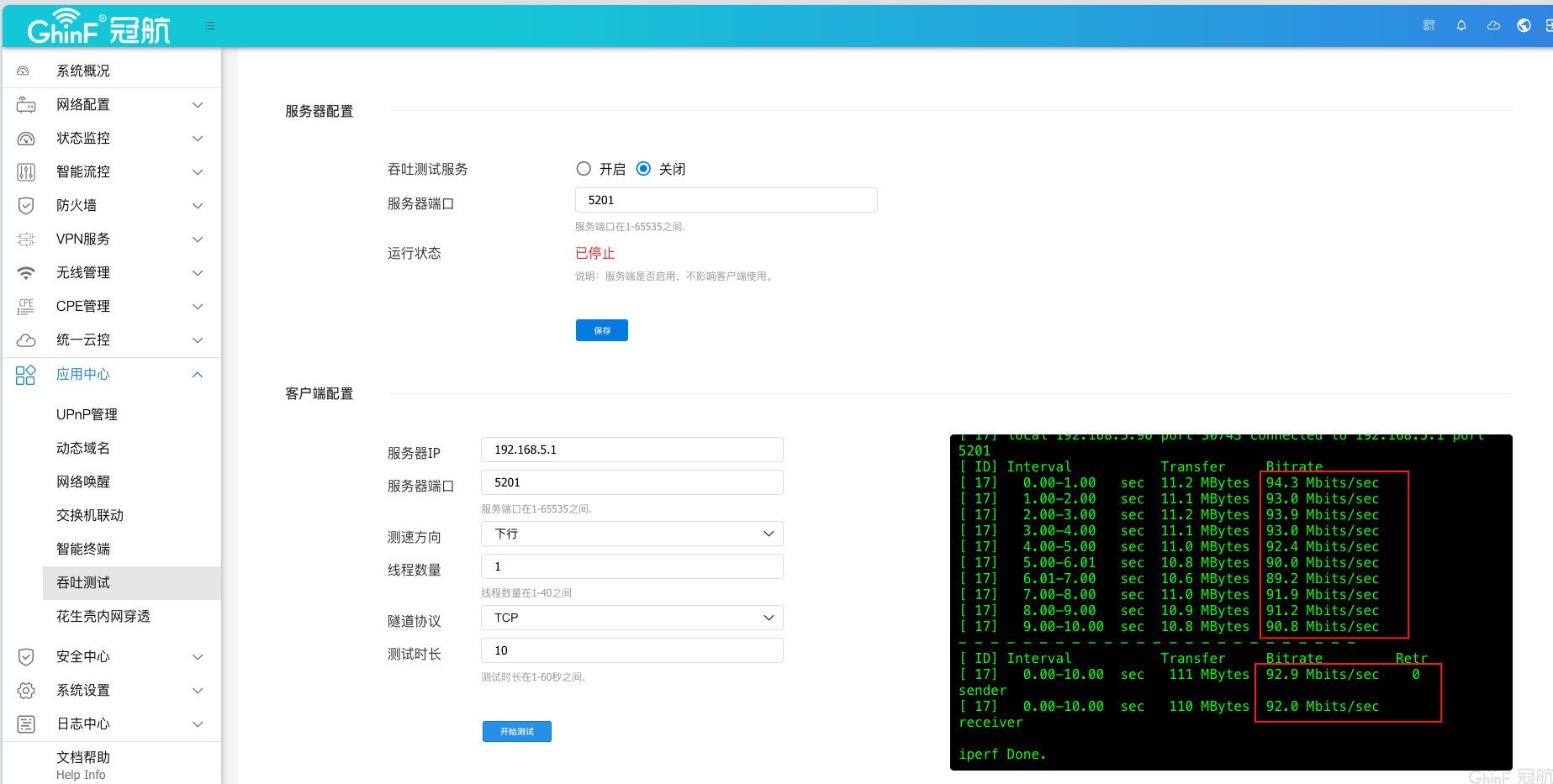Click the globe language icon
1553x784 pixels.
(1524, 25)
